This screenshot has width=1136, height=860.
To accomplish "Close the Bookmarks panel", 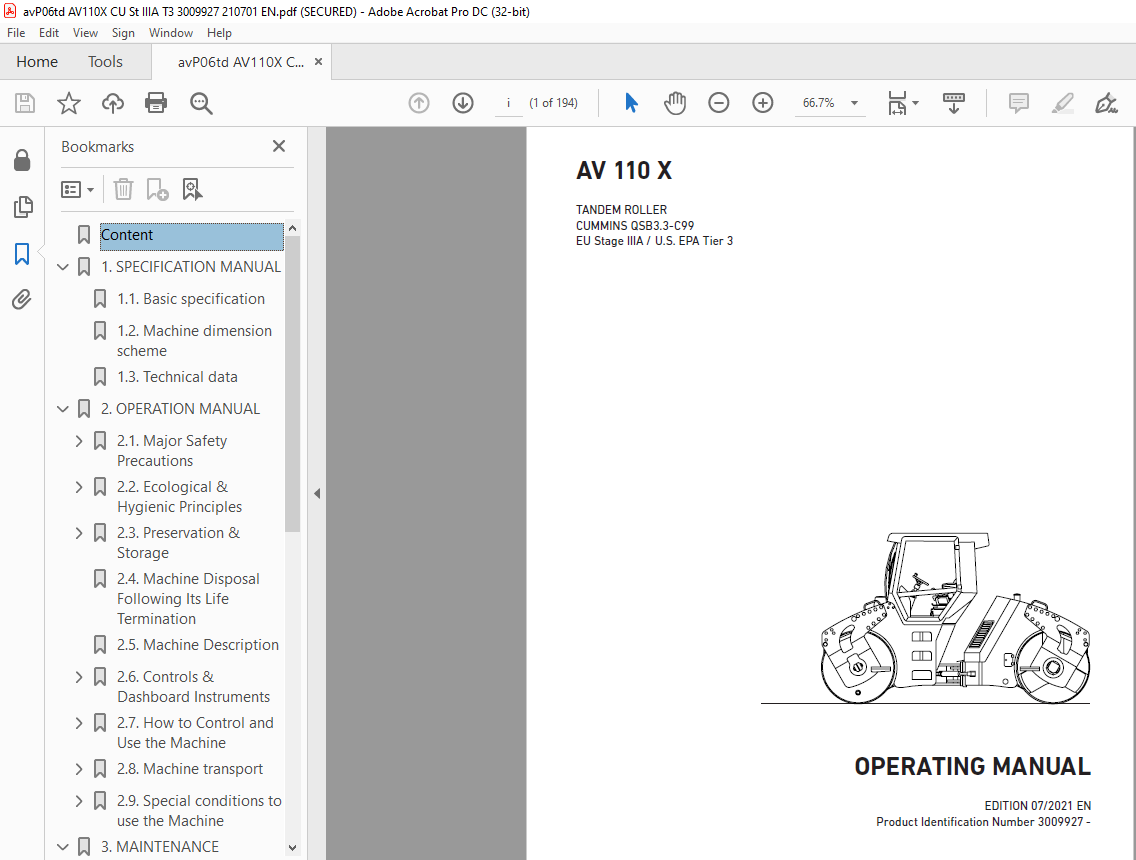I will click(279, 146).
